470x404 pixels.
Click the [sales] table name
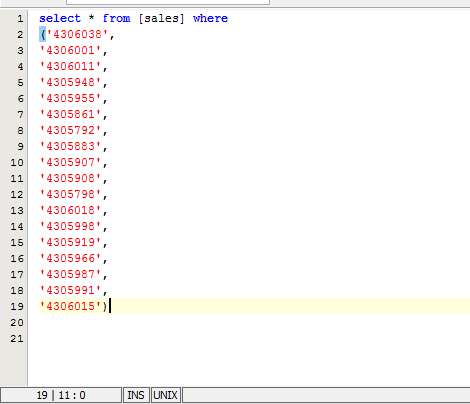161,18
